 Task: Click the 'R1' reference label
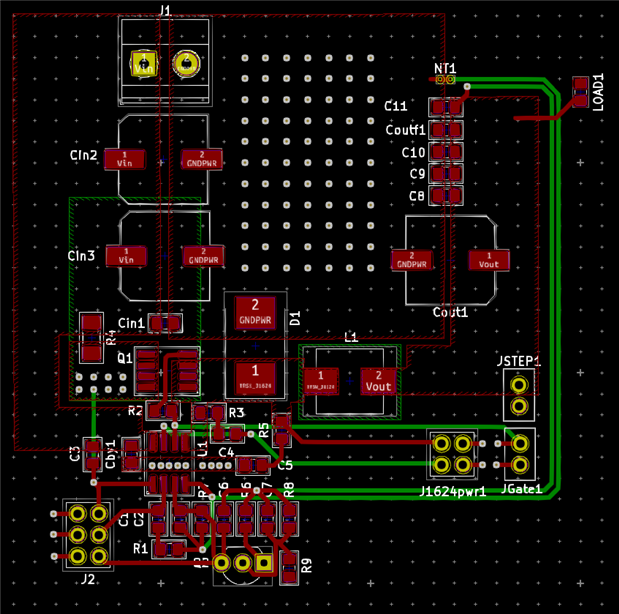click(140, 548)
